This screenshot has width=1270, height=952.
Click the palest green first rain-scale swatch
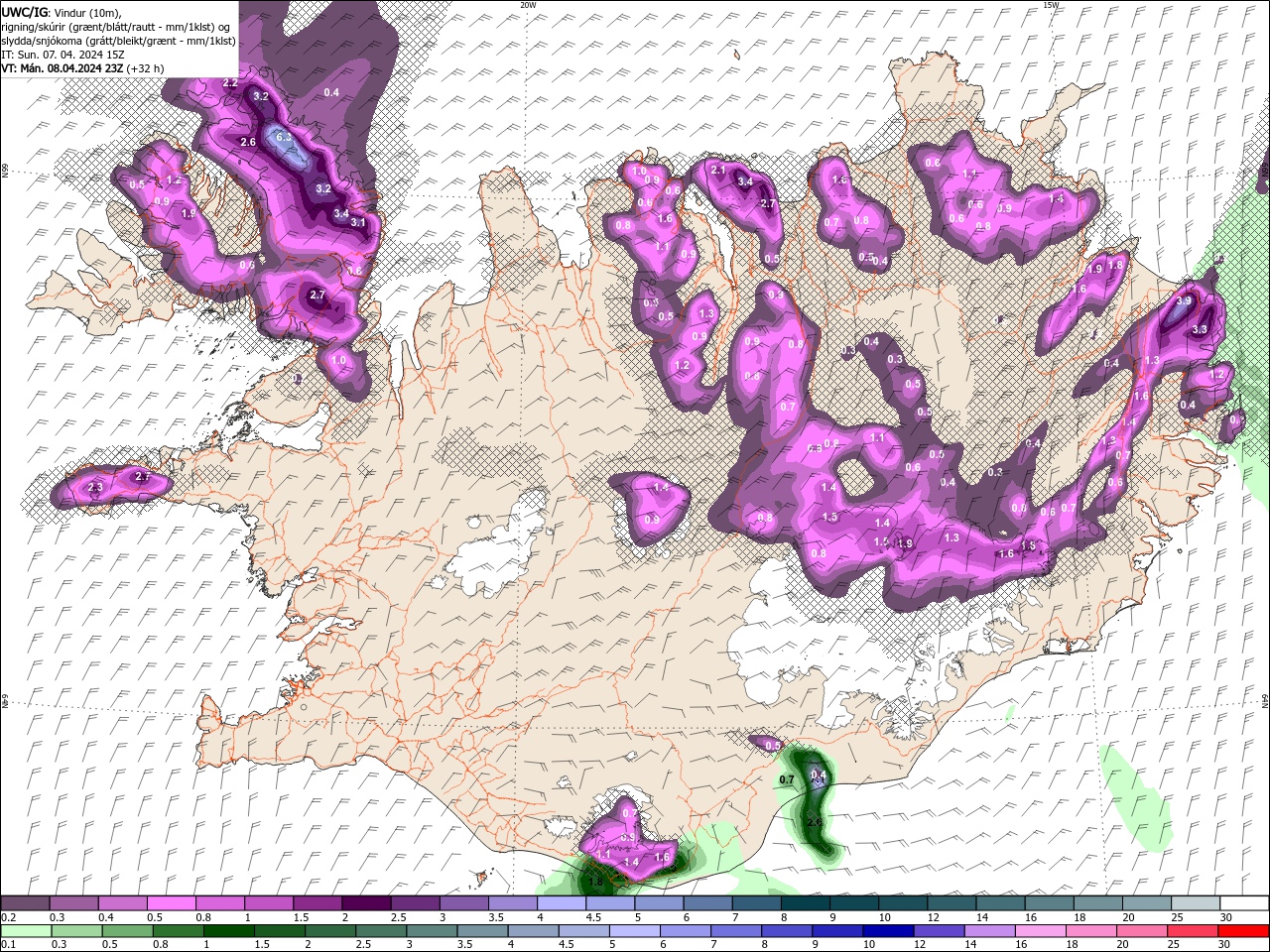[x=25, y=931]
